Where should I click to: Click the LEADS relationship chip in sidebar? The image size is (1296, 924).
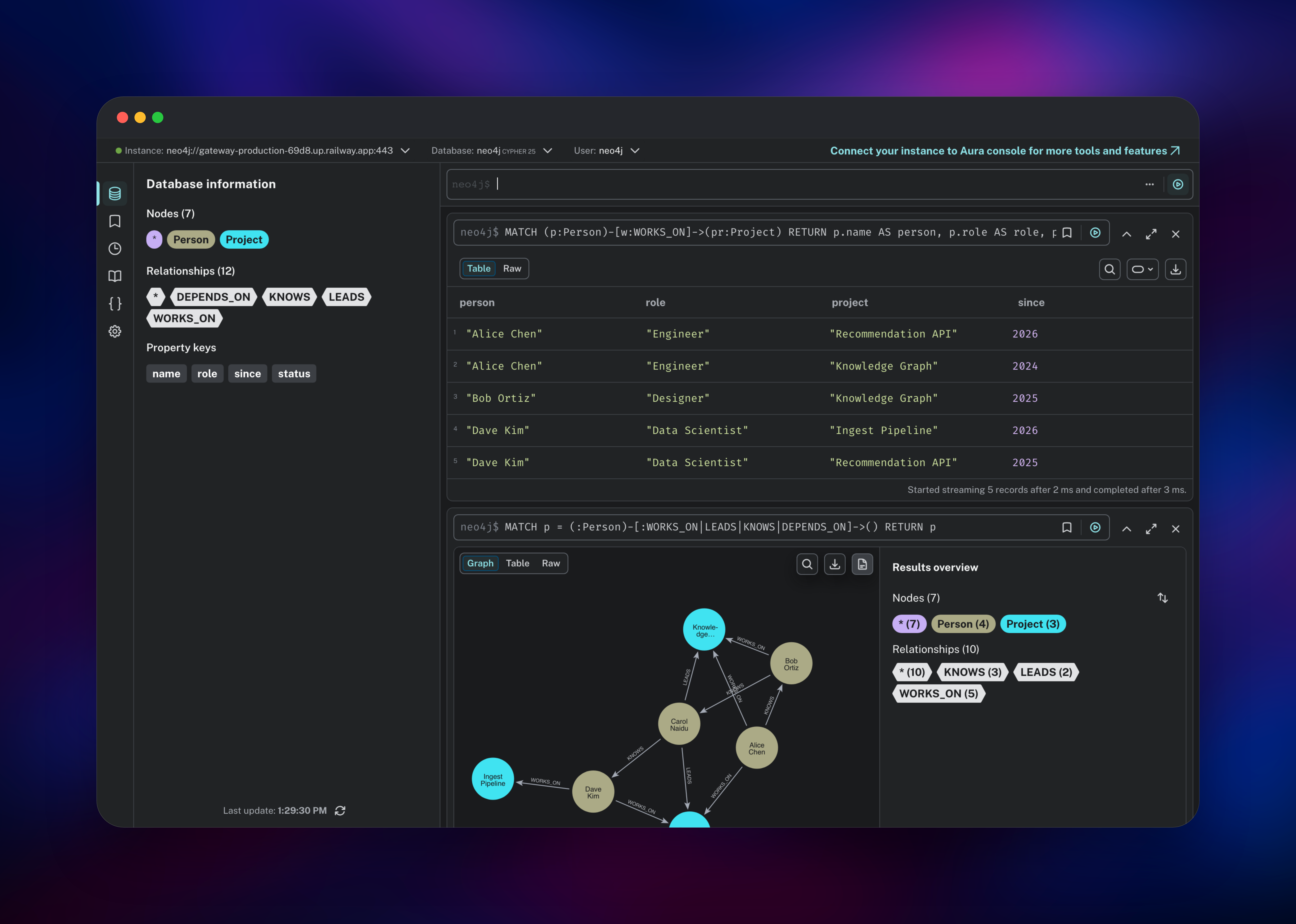(347, 297)
